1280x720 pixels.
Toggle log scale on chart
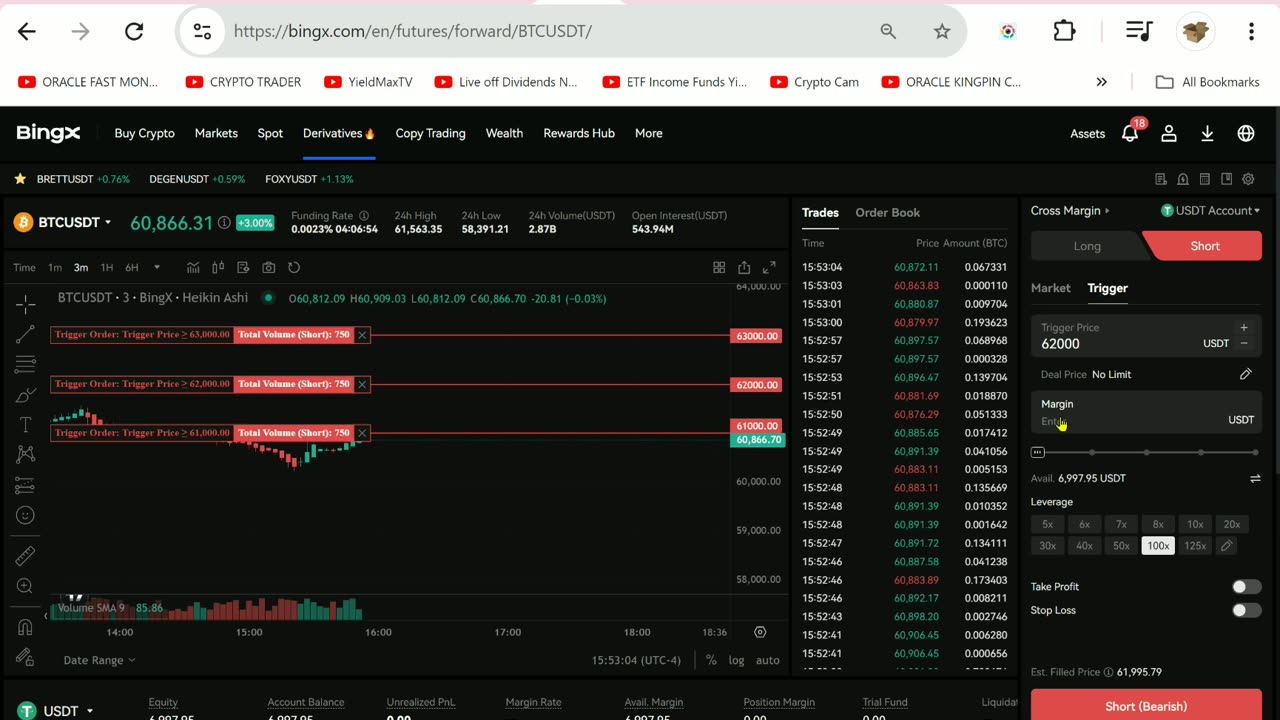(736, 660)
